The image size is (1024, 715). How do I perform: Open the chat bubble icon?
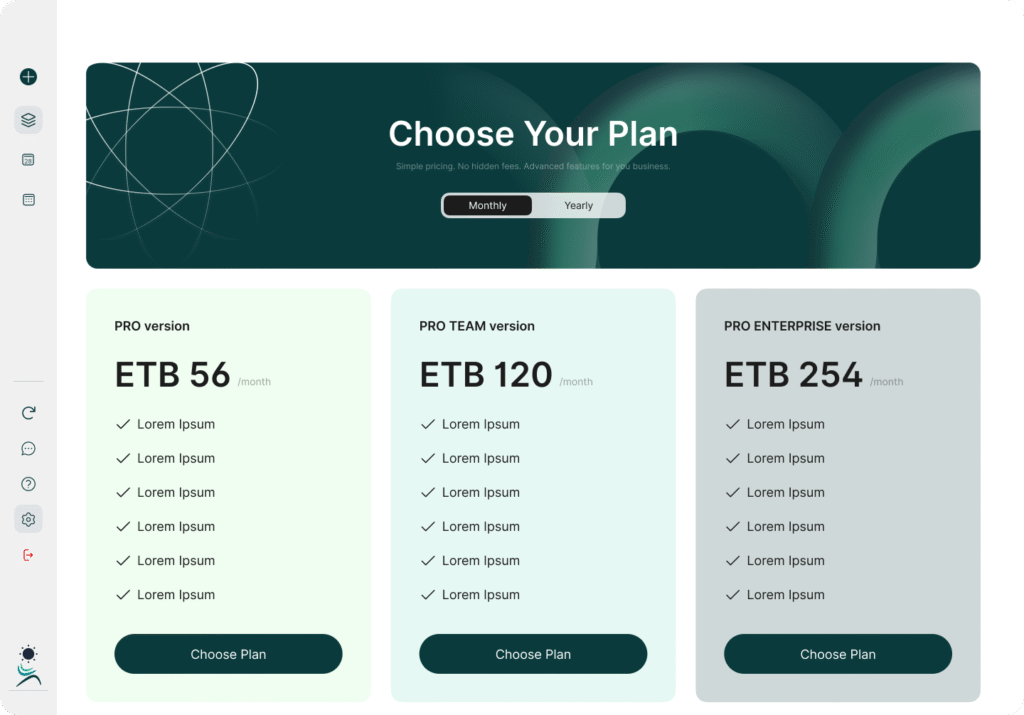click(28, 449)
